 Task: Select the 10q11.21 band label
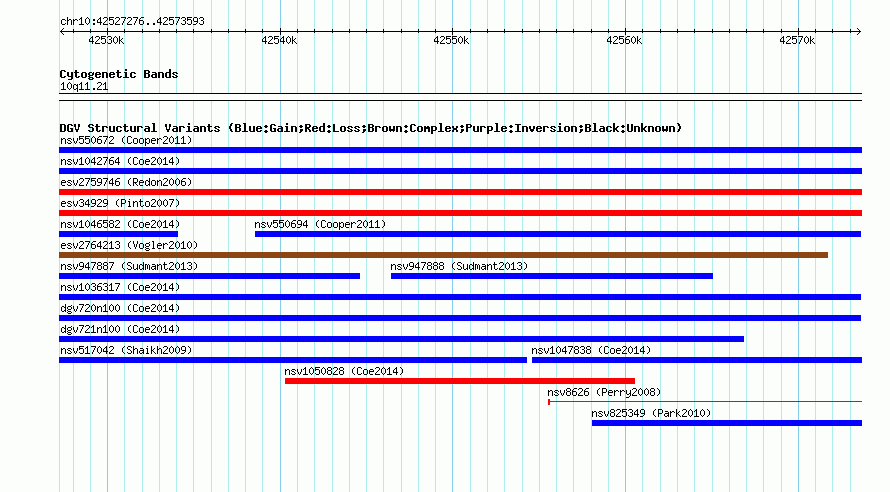click(84, 86)
